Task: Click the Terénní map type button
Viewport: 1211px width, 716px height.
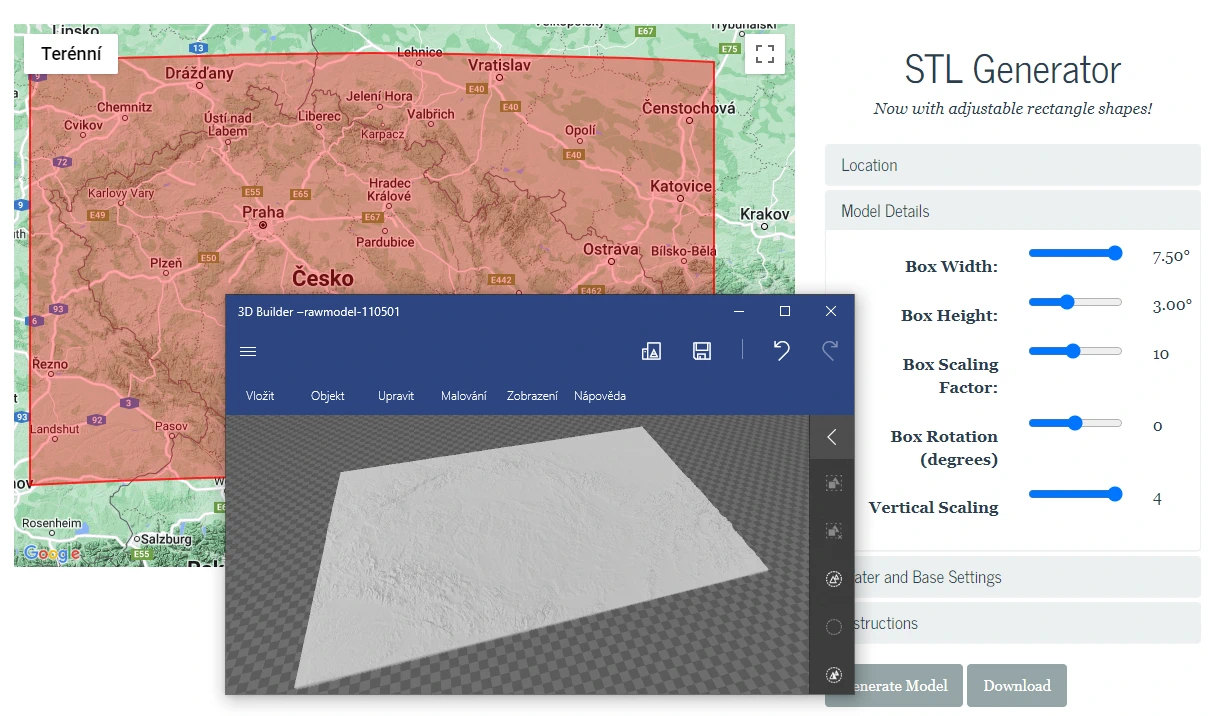Action: coord(71,54)
